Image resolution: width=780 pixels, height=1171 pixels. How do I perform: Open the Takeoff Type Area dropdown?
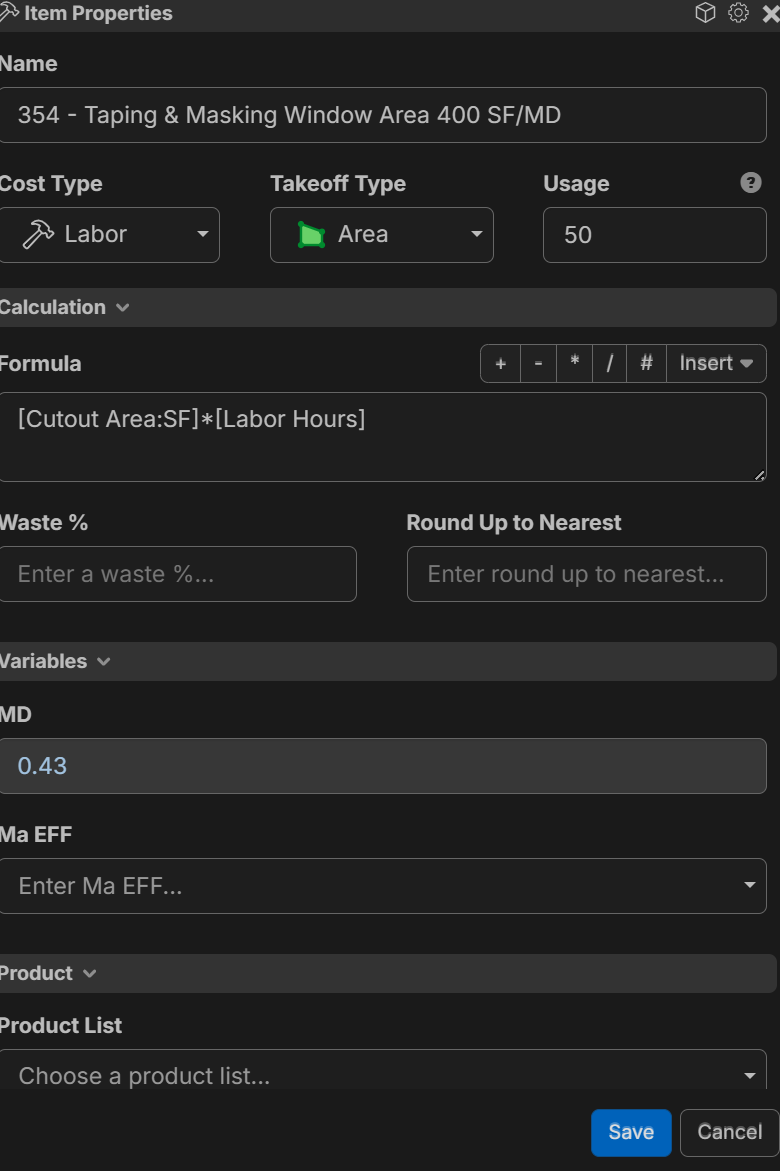point(381,235)
